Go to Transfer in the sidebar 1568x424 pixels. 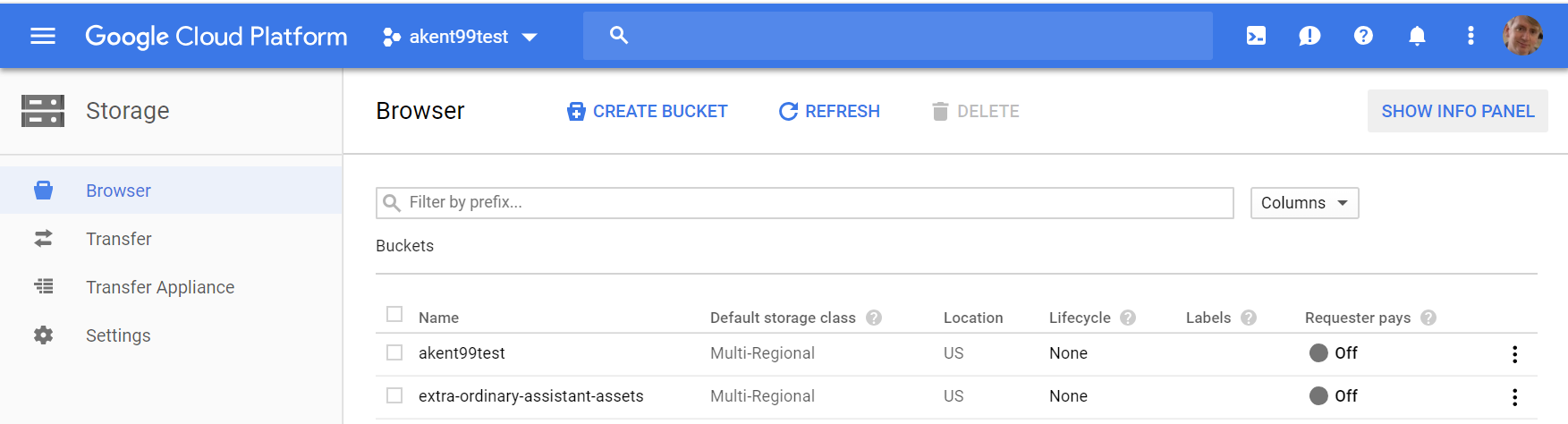pyautogui.click(x=119, y=239)
